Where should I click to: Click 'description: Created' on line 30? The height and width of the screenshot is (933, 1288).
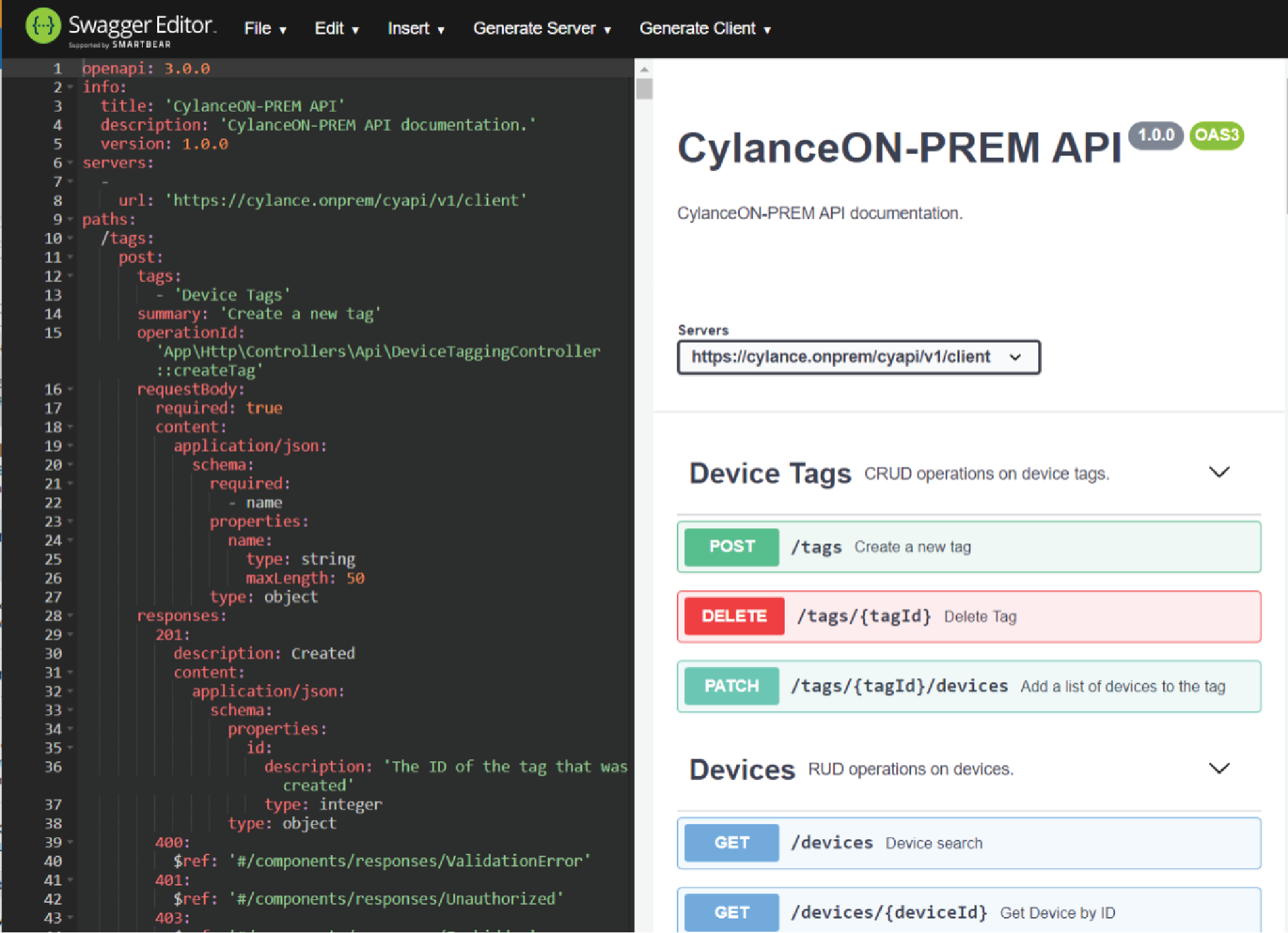(x=264, y=654)
